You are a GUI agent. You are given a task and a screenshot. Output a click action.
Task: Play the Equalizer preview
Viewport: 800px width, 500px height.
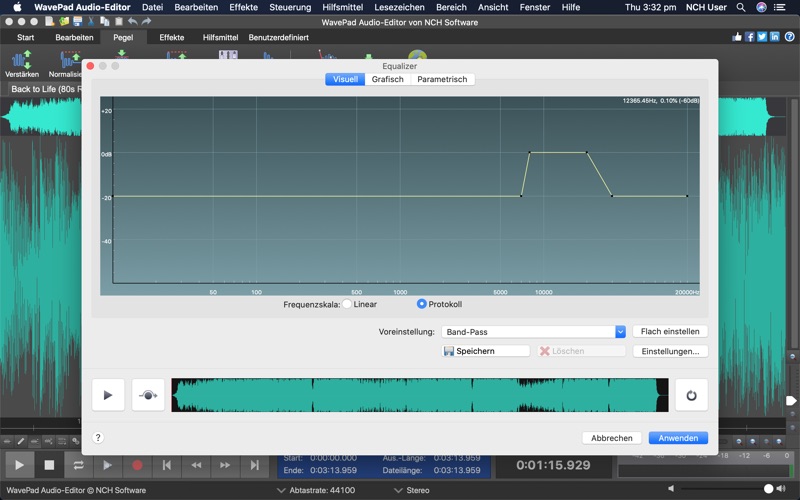coord(108,395)
